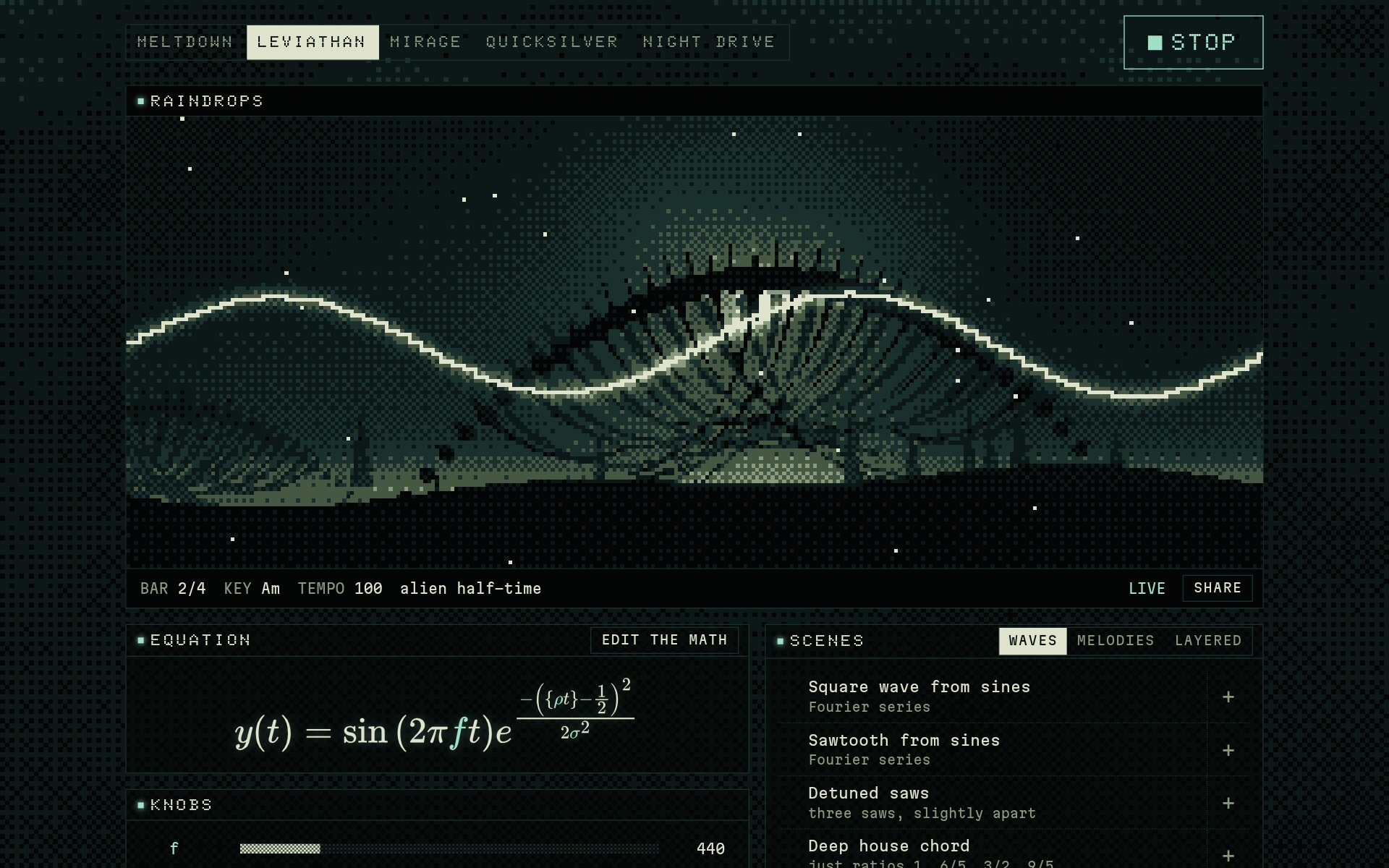Stop playback with the STOP button
This screenshot has width=1389, height=868.
(x=1193, y=42)
